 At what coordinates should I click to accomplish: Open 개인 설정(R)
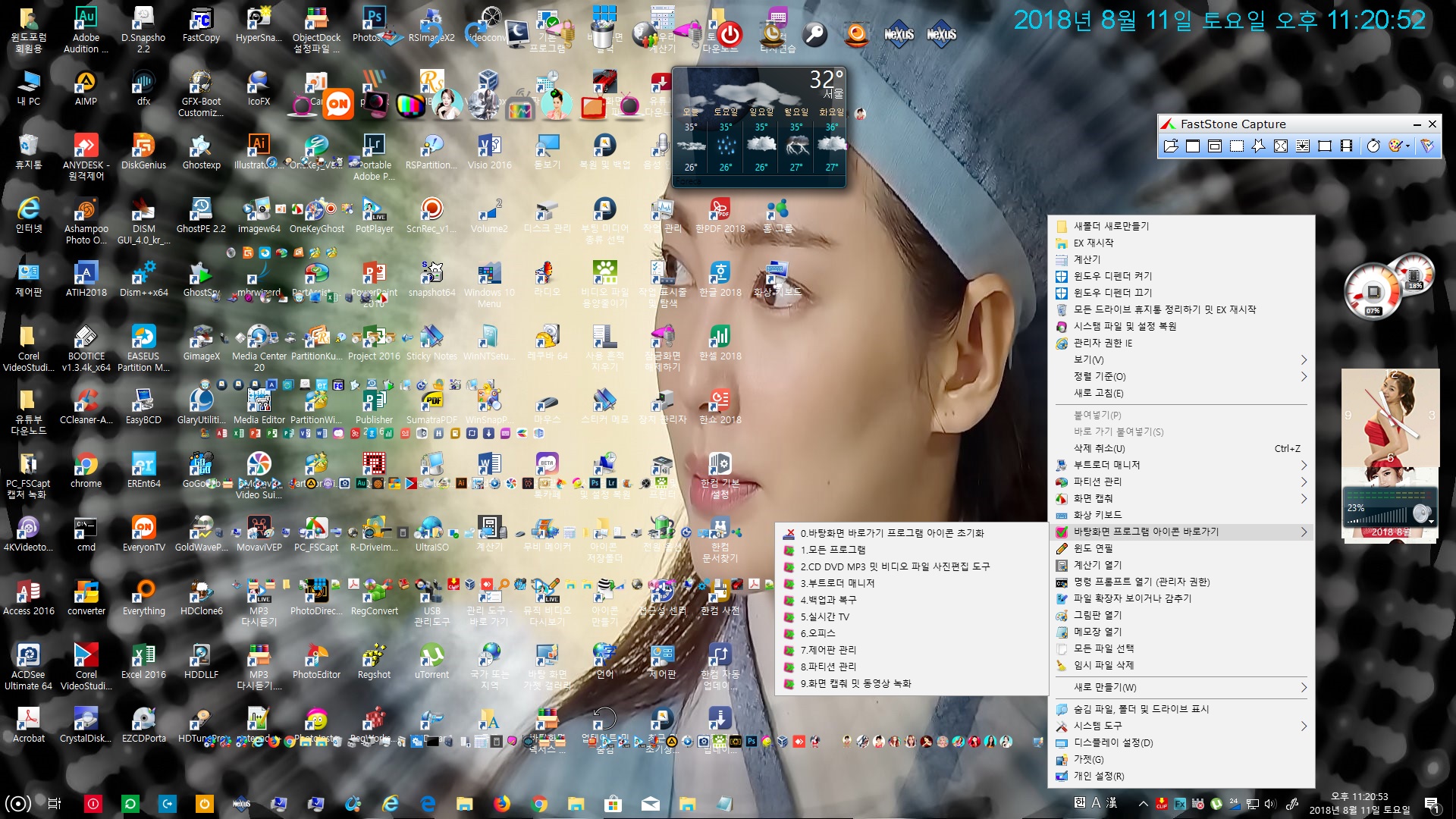[x=1181, y=776]
